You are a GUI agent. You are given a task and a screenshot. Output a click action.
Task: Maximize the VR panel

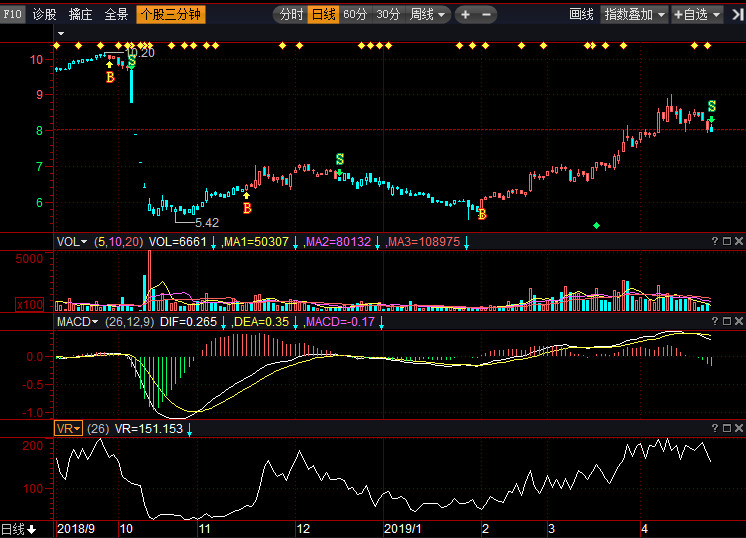pyautogui.click(x=726, y=428)
